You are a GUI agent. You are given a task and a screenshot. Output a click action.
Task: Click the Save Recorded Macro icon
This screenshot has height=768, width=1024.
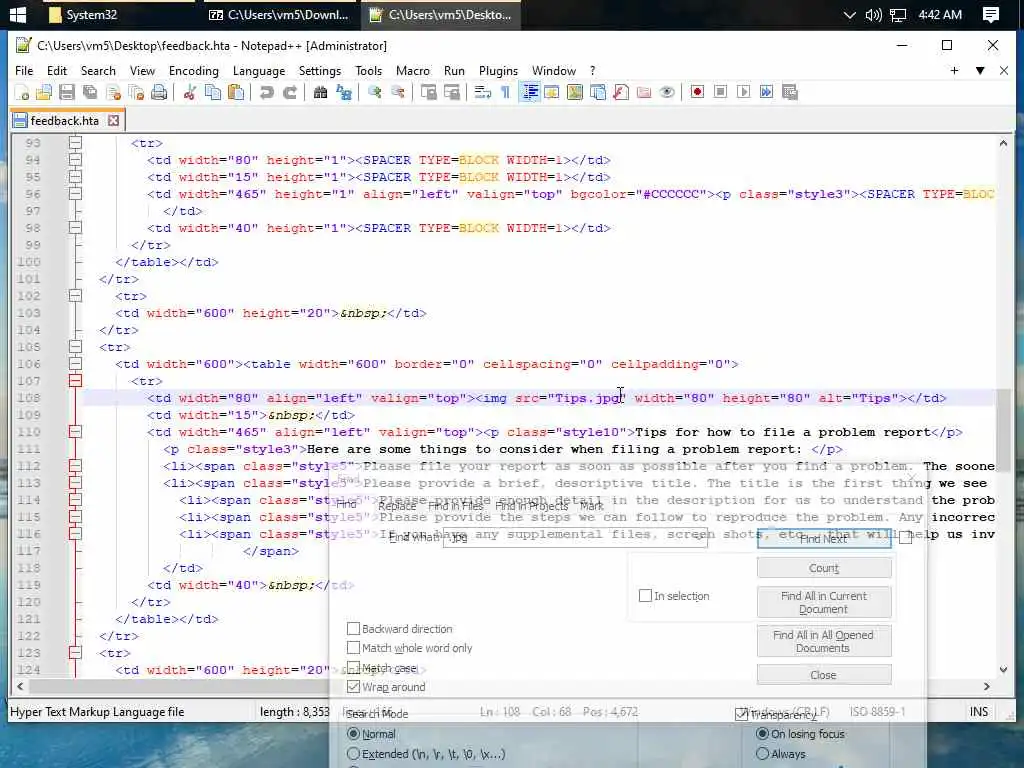pos(790,92)
